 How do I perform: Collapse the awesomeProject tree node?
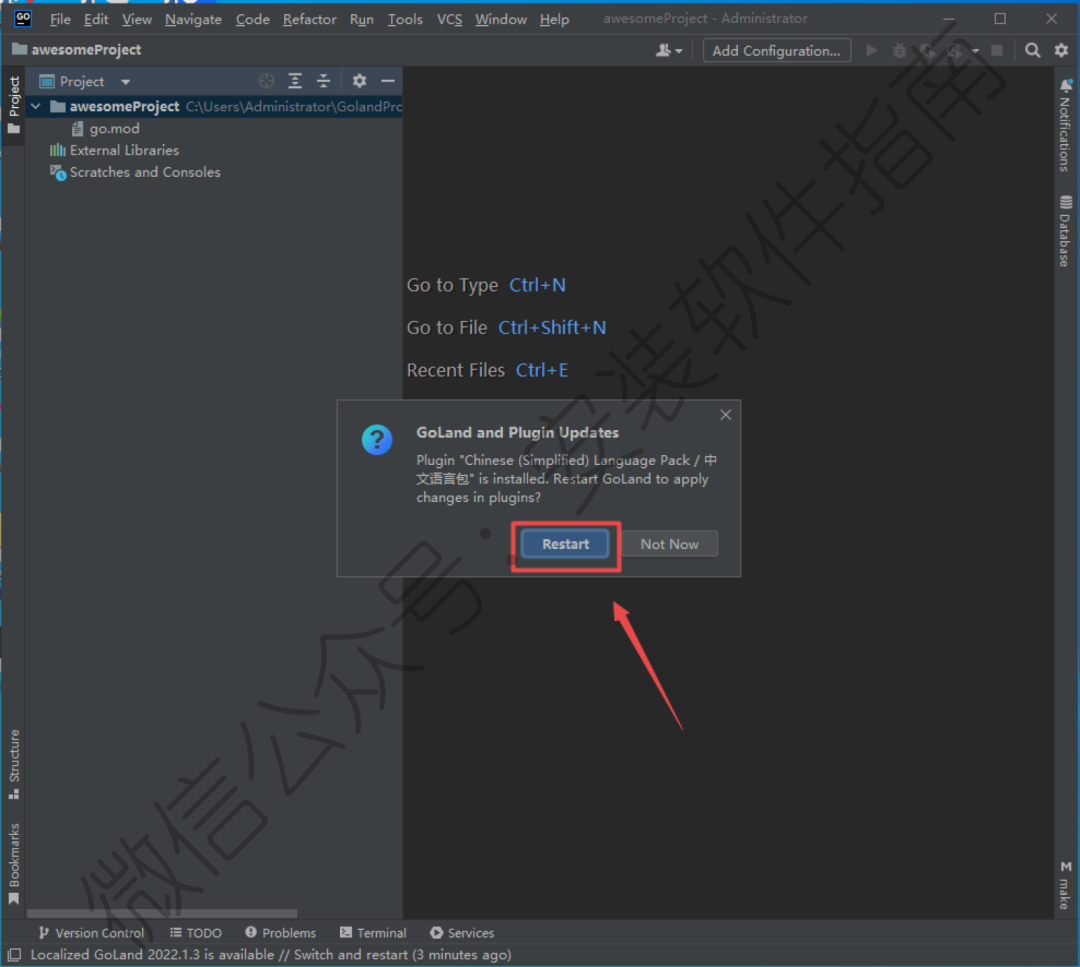point(36,106)
